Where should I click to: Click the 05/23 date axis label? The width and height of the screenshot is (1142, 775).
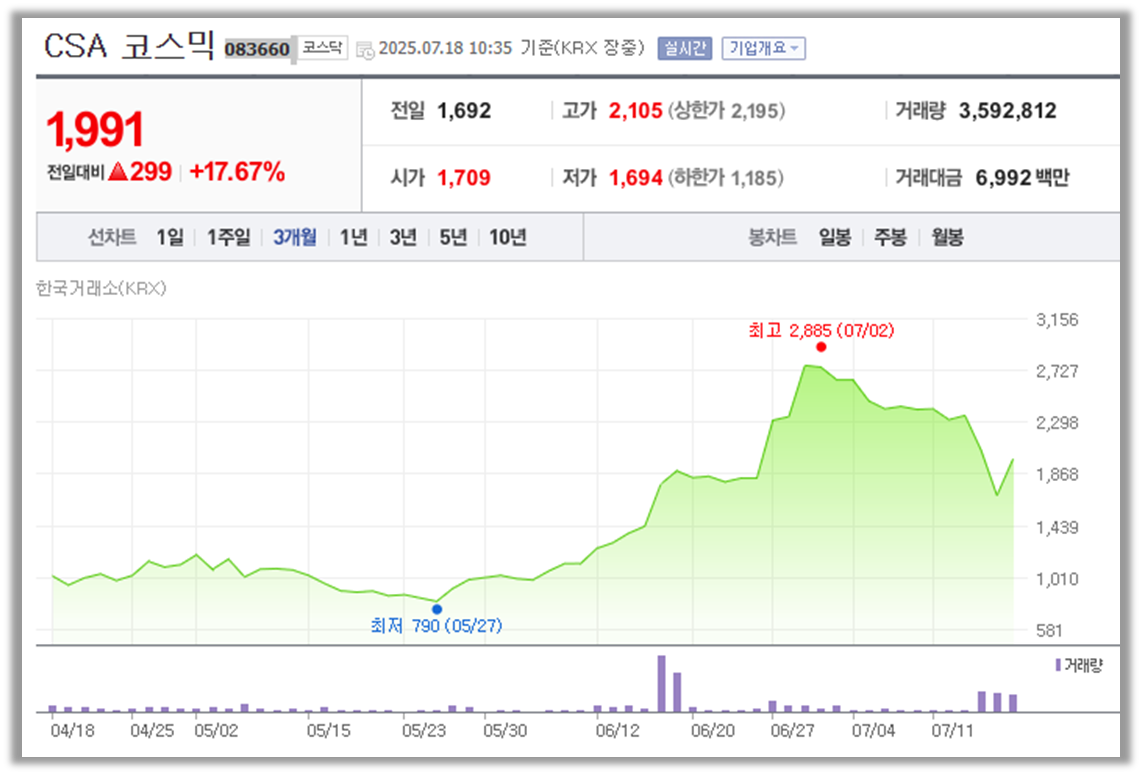[x=424, y=731]
